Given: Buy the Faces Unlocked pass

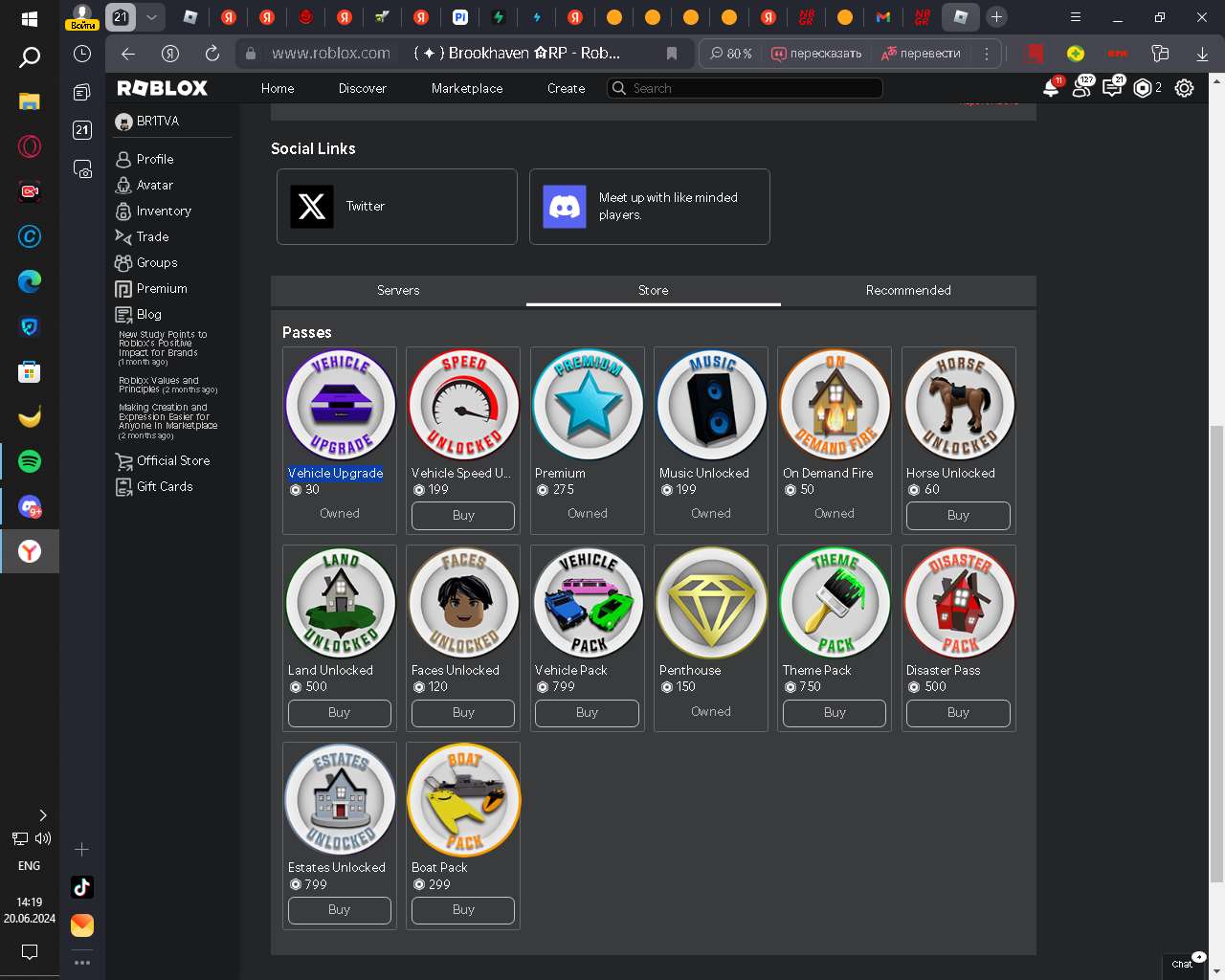Looking at the screenshot, I should (463, 713).
